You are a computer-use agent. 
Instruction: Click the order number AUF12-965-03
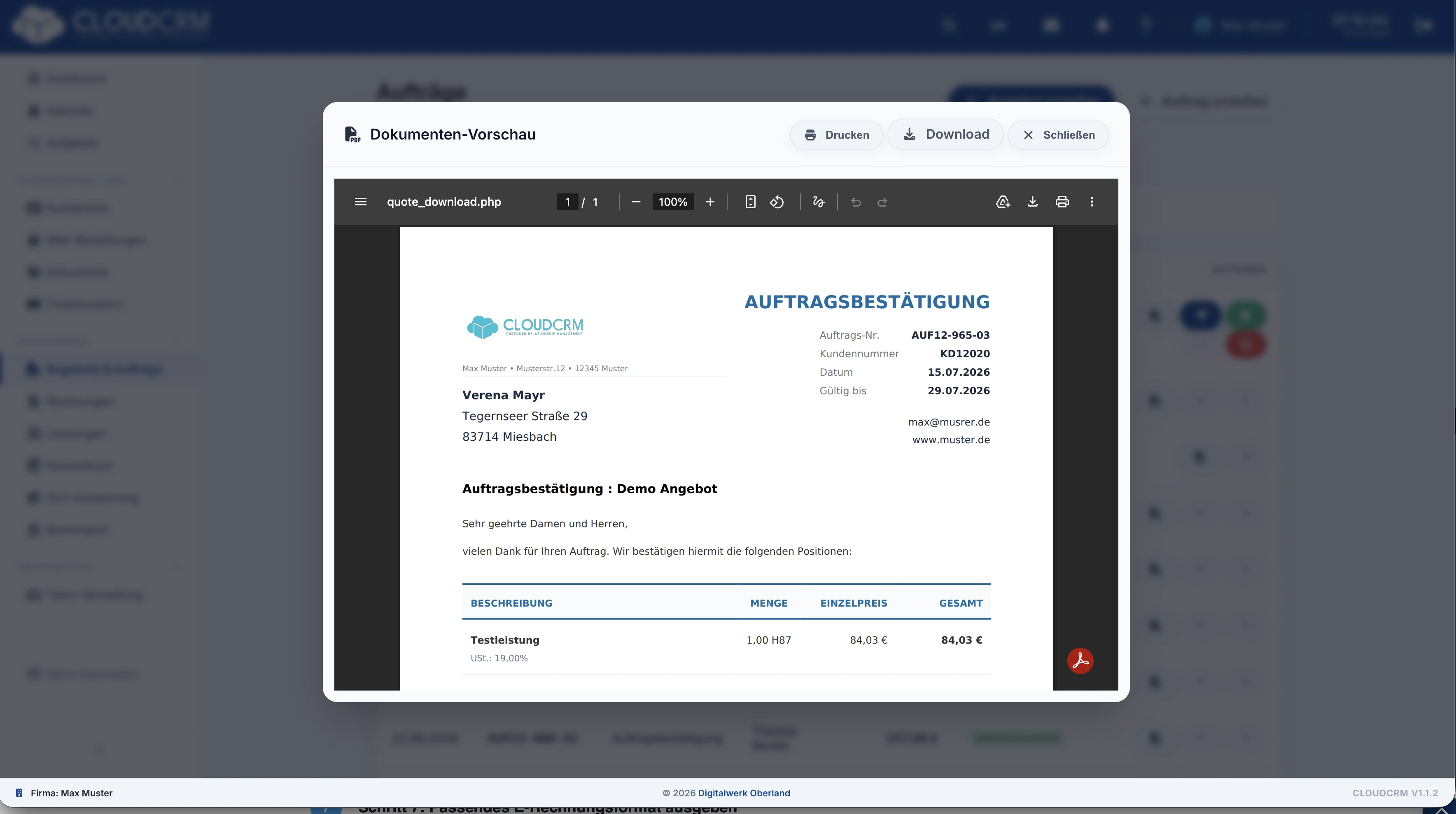coord(950,335)
